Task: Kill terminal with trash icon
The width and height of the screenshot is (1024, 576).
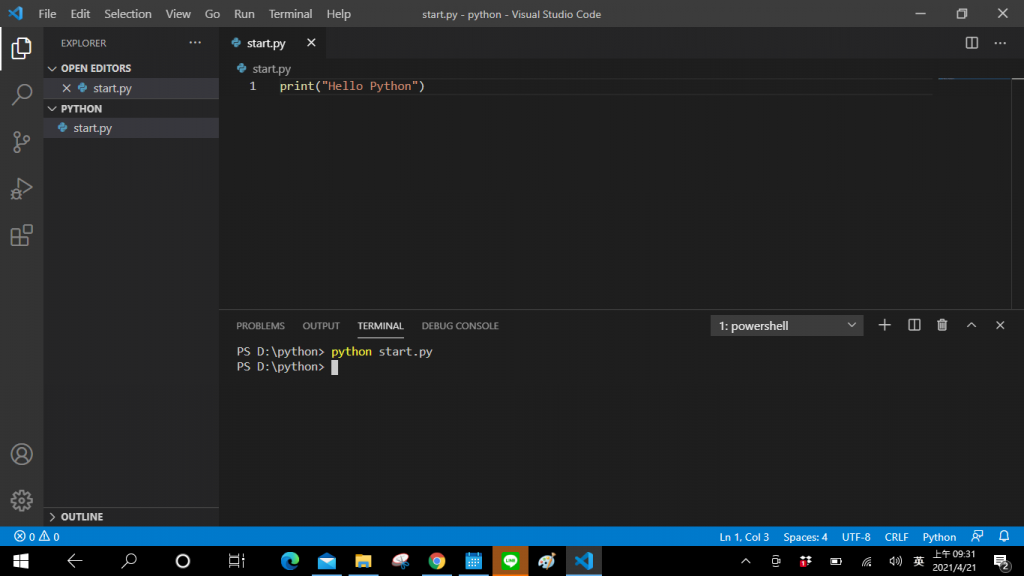Action: click(942, 325)
